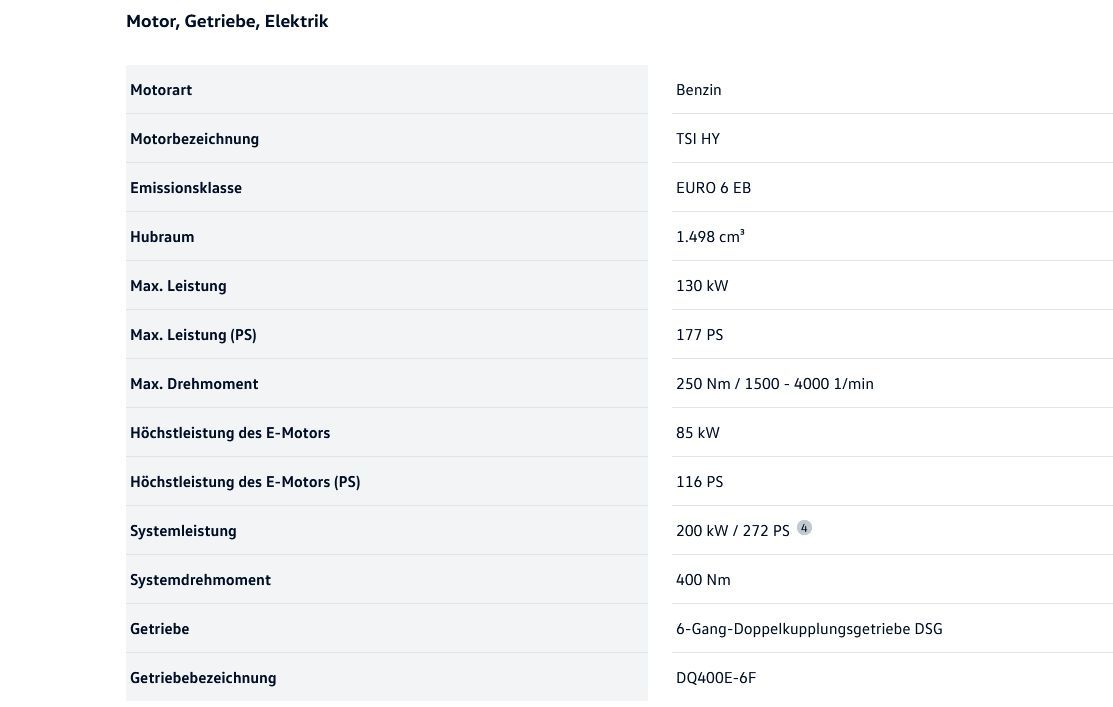The width and height of the screenshot is (1113, 707).
Task: Select the 'Höchstleistung des E-Motors (PS)' label
Action: [x=245, y=482]
